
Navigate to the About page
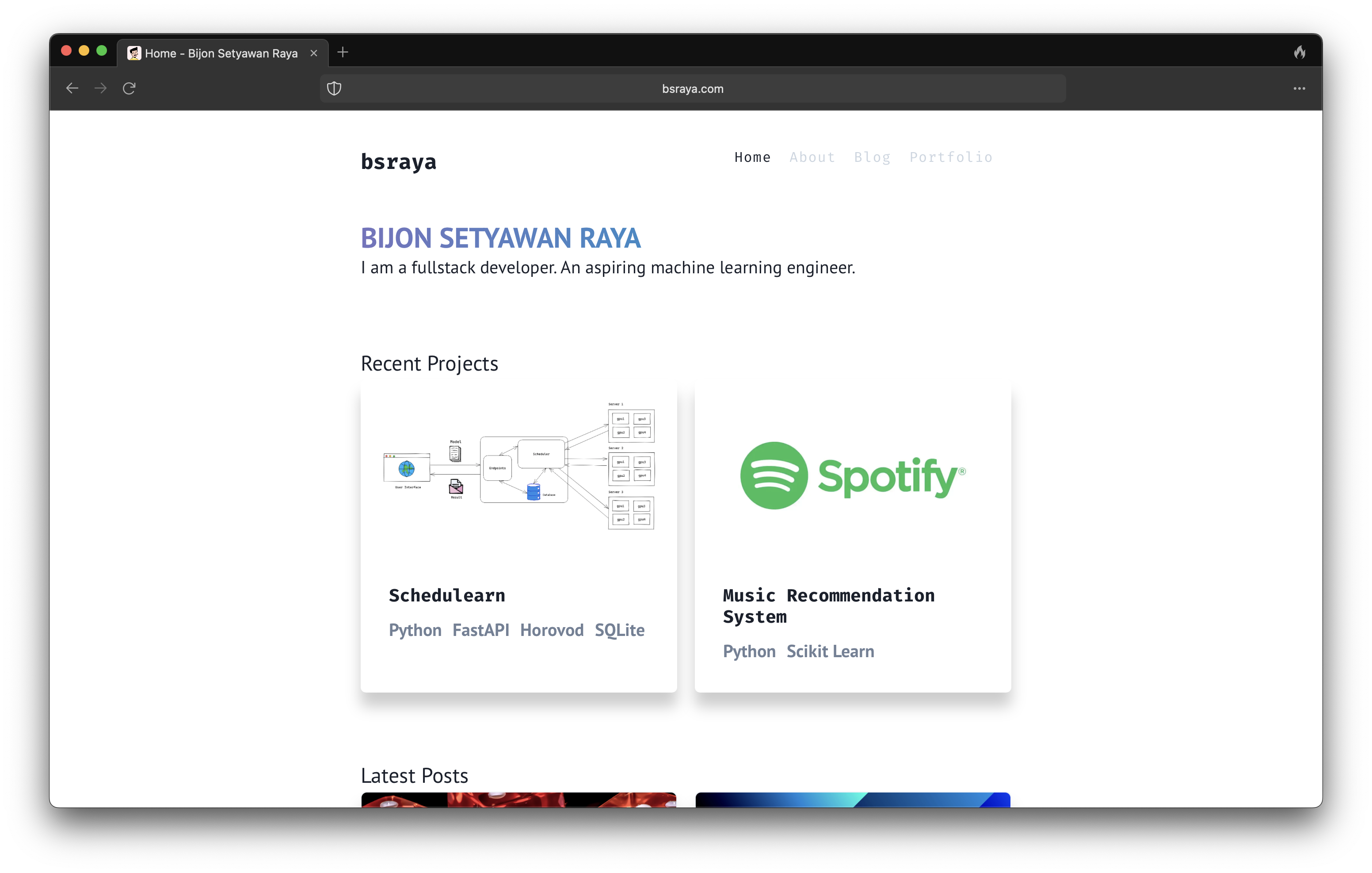point(812,157)
